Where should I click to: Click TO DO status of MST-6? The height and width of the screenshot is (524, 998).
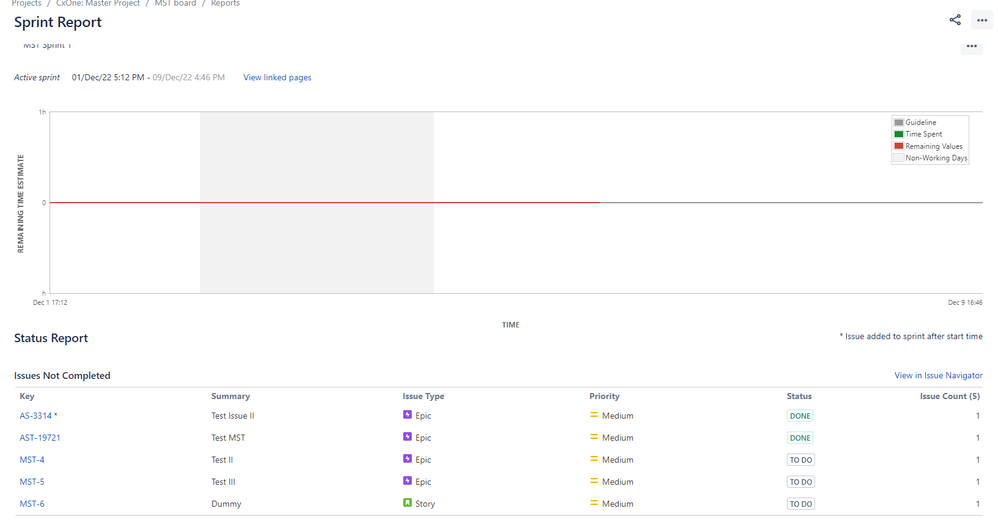tap(801, 504)
